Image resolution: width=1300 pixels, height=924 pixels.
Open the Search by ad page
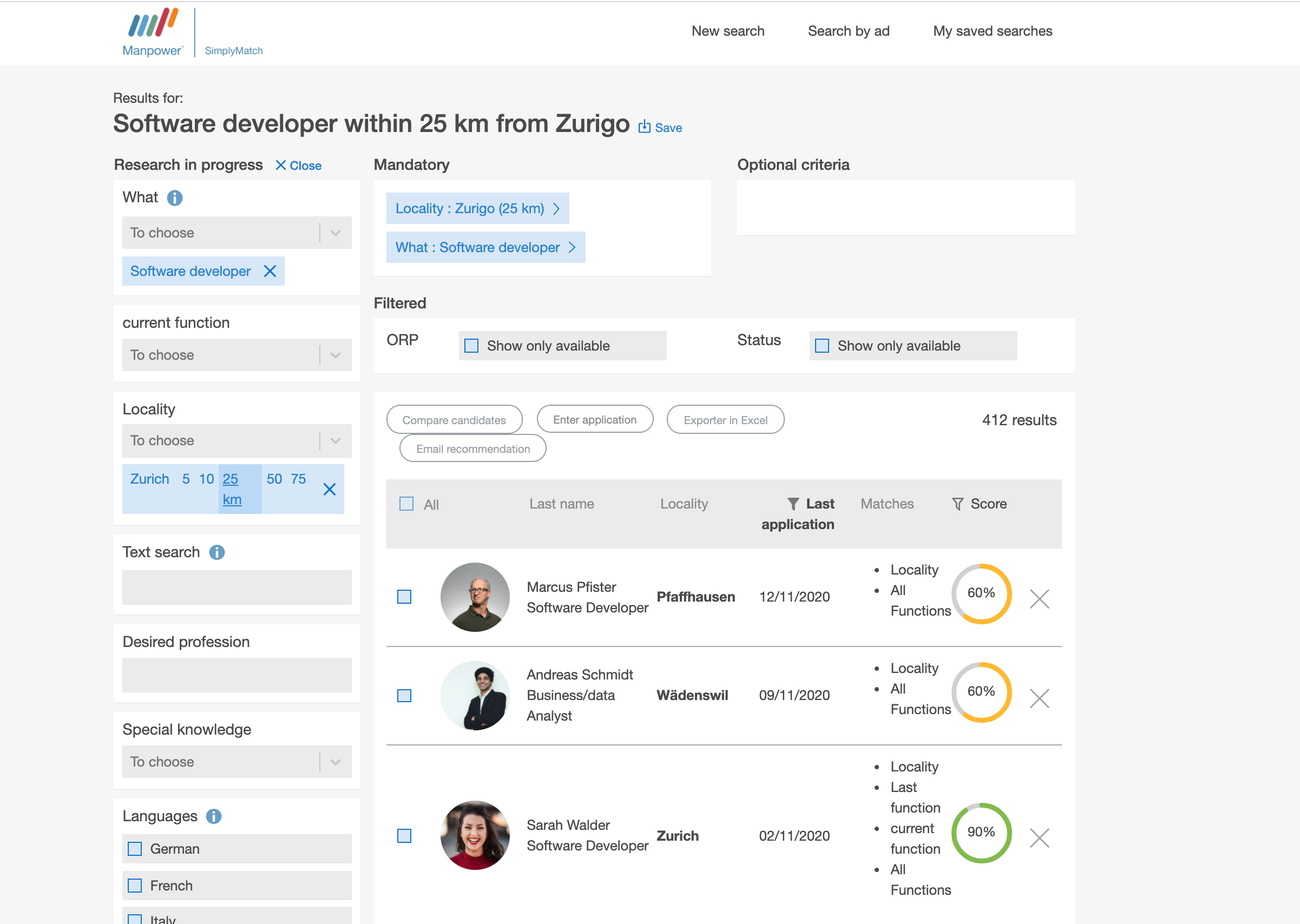[x=848, y=31]
